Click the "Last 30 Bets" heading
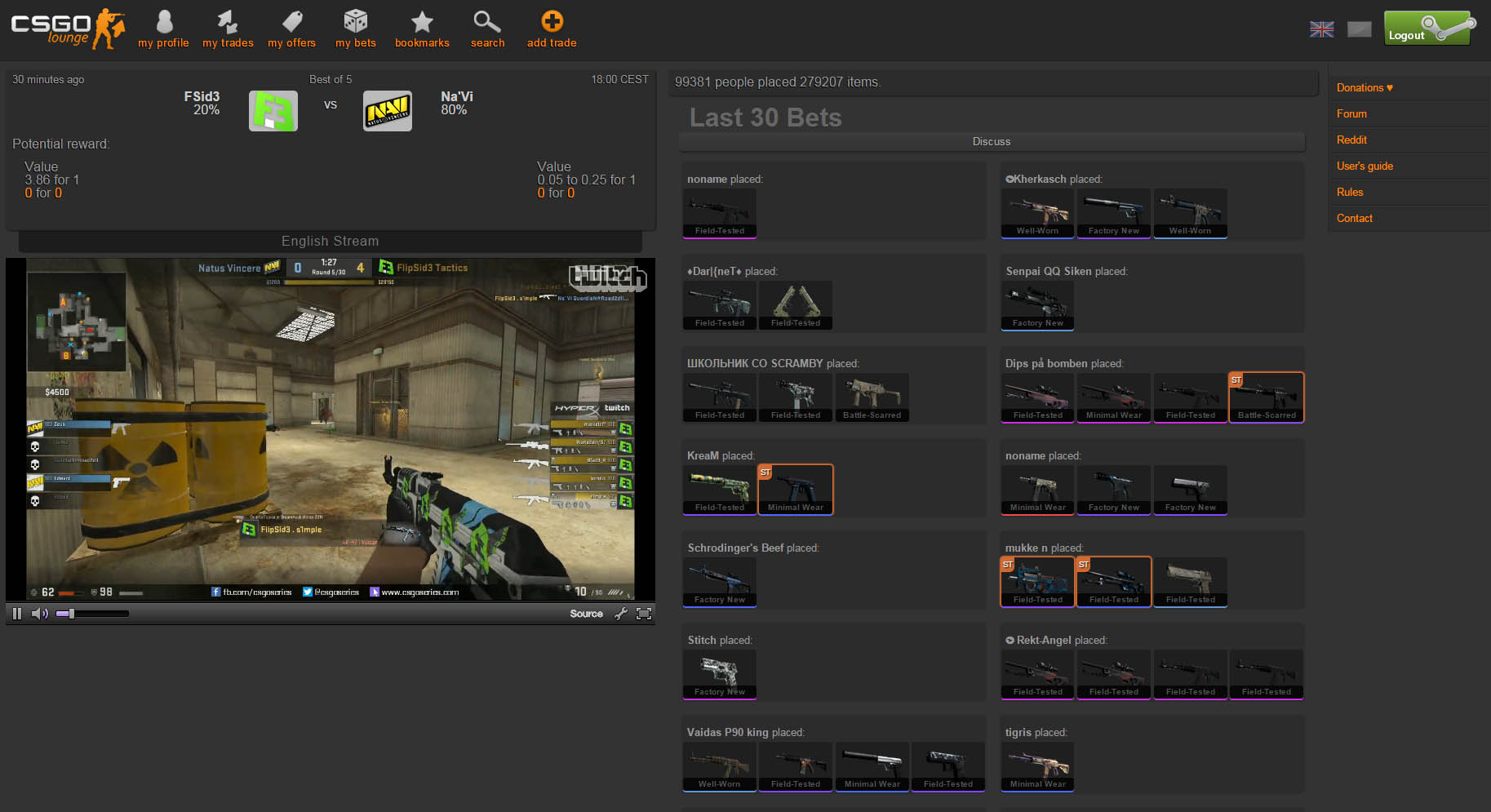The height and width of the screenshot is (812, 1491). (765, 118)
